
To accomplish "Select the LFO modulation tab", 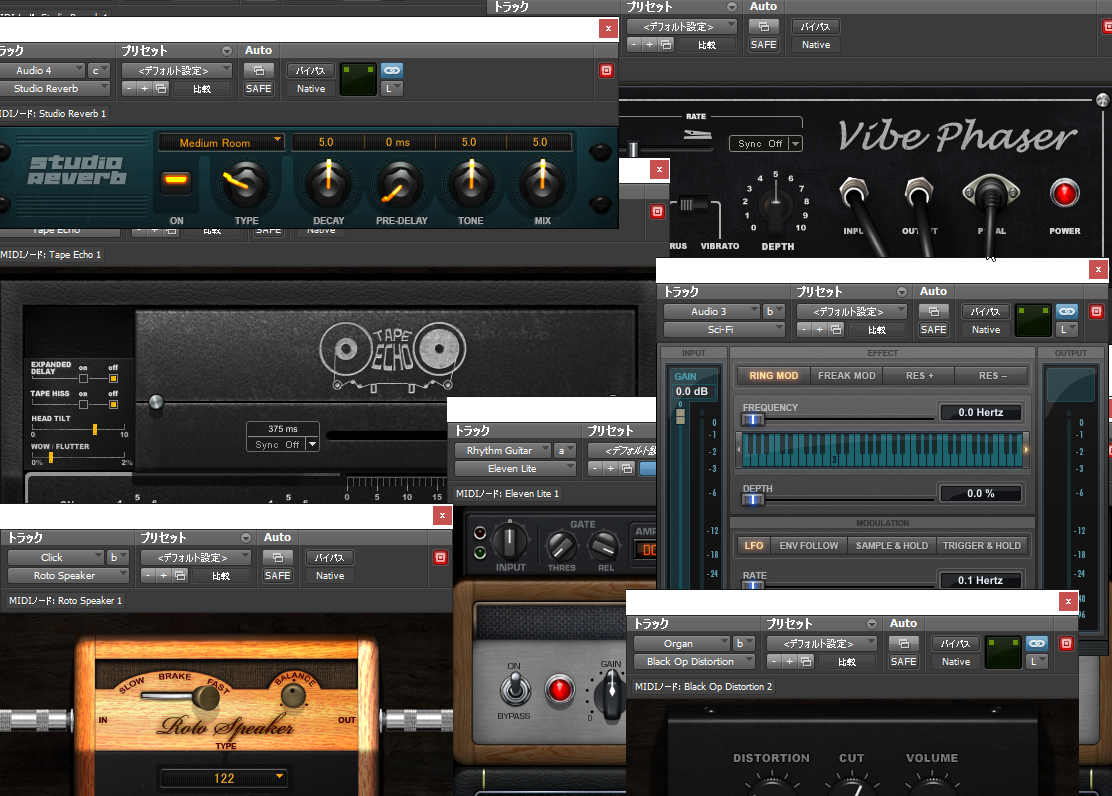I will (754, 546).
